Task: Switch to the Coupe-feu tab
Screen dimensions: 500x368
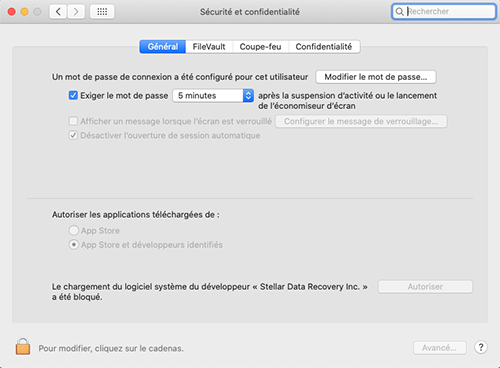Action: click(x=260, y=47)
